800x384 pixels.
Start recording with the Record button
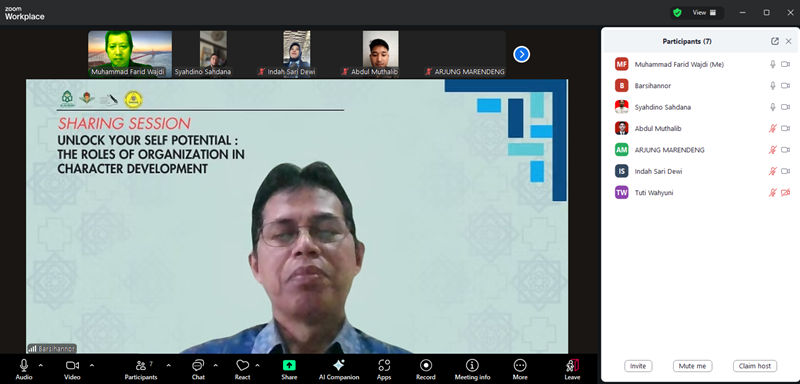426,369
